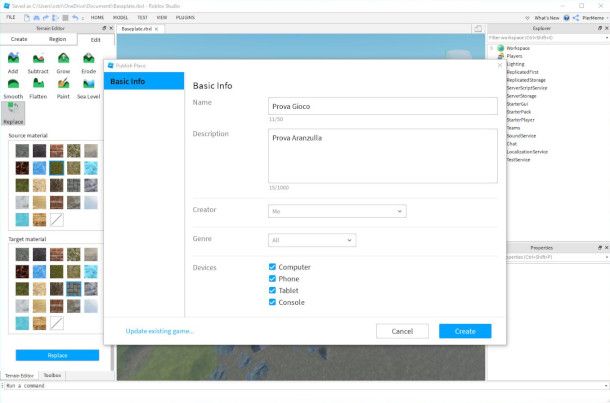Open the HOME ribbon tab
This screenshot has width=610, height=403.
[x=97, y=18]
